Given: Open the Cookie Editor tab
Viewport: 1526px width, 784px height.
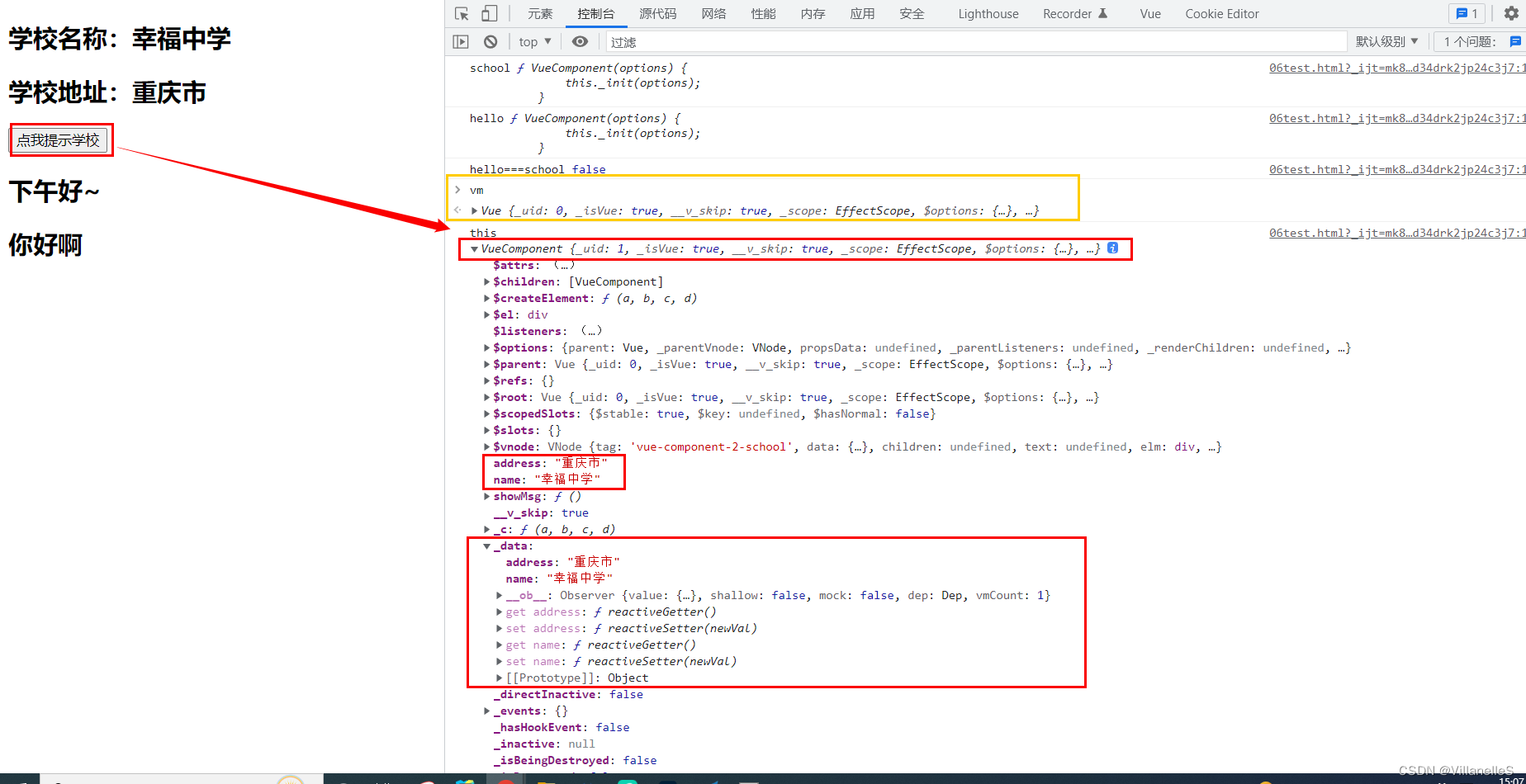Looking at the screenshot, I should (x=1222, y=14).
